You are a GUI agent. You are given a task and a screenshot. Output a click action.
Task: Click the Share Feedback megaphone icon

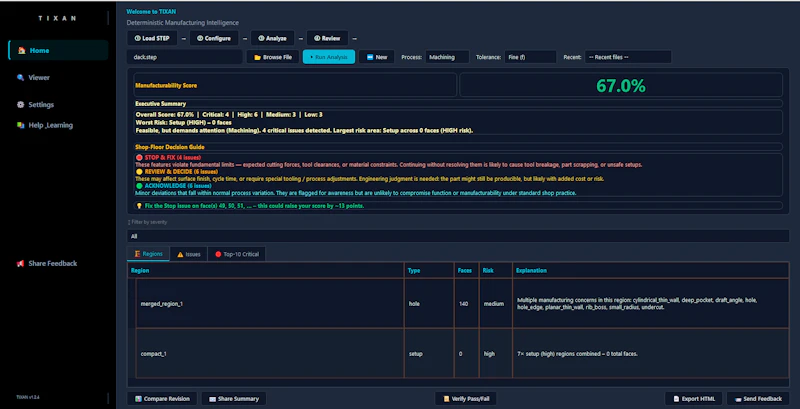(20, 264)
